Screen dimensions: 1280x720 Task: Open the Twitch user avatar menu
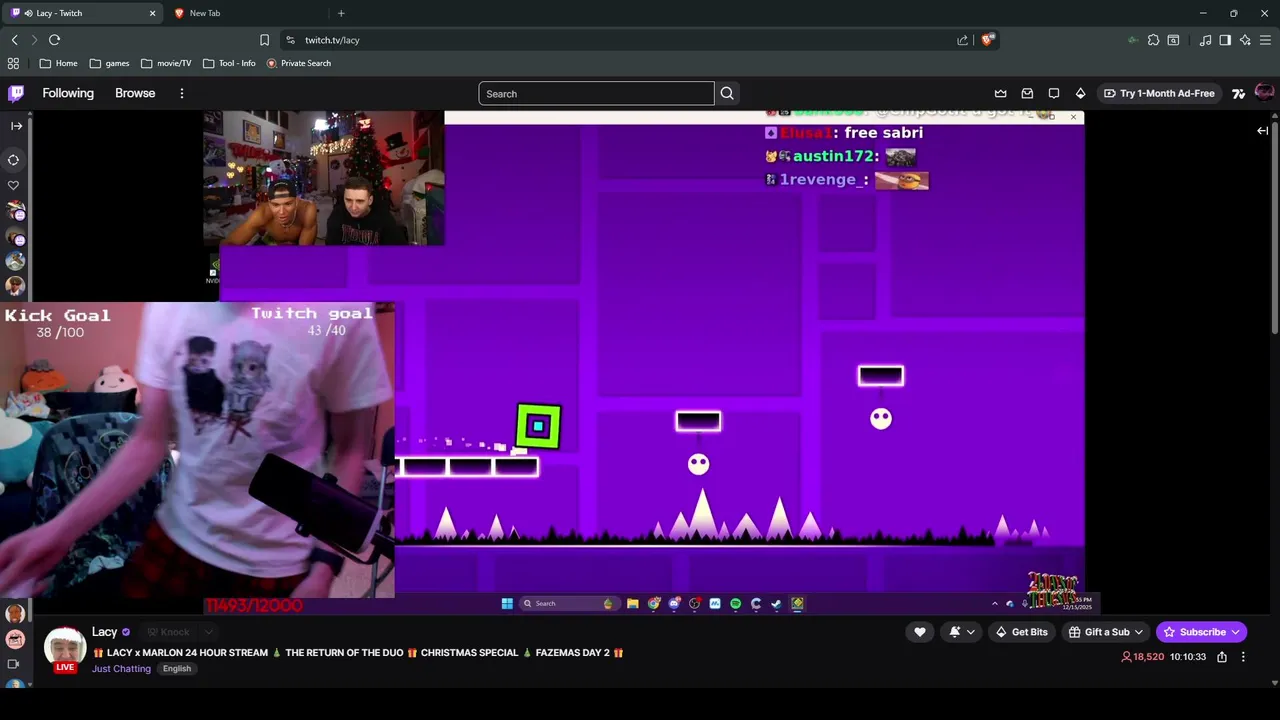click(x=1264, y=93)
